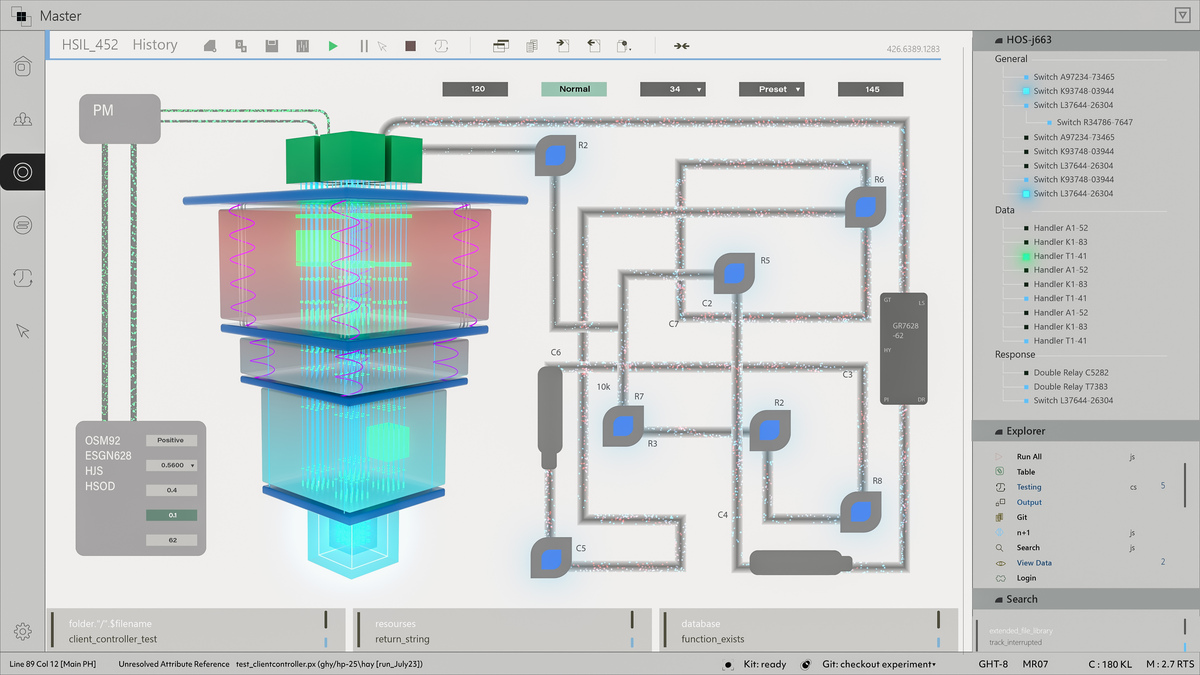Click the R6 relay node in circuit
Image resolution: width=1200 pixels, height=675 pixels.
pyautogui.click(x=865, y=206)
